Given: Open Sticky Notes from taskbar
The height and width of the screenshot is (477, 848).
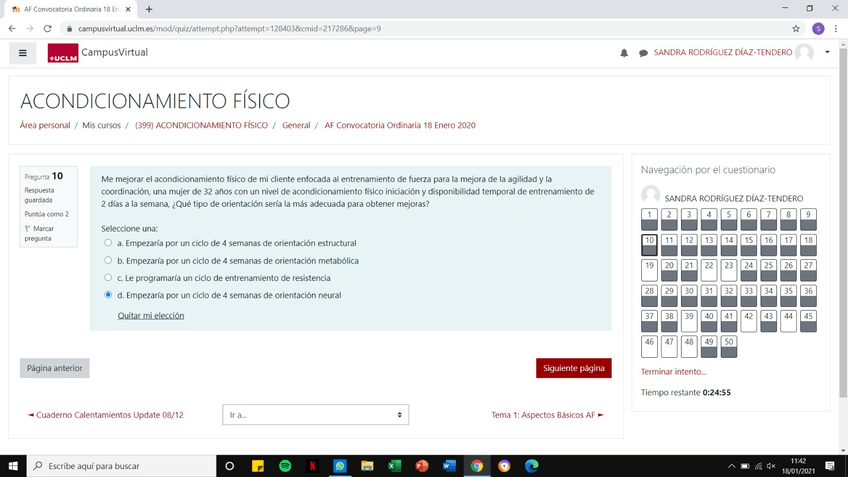Looking at the screenshot, I should pyautogui.click(x=257, y=466).
